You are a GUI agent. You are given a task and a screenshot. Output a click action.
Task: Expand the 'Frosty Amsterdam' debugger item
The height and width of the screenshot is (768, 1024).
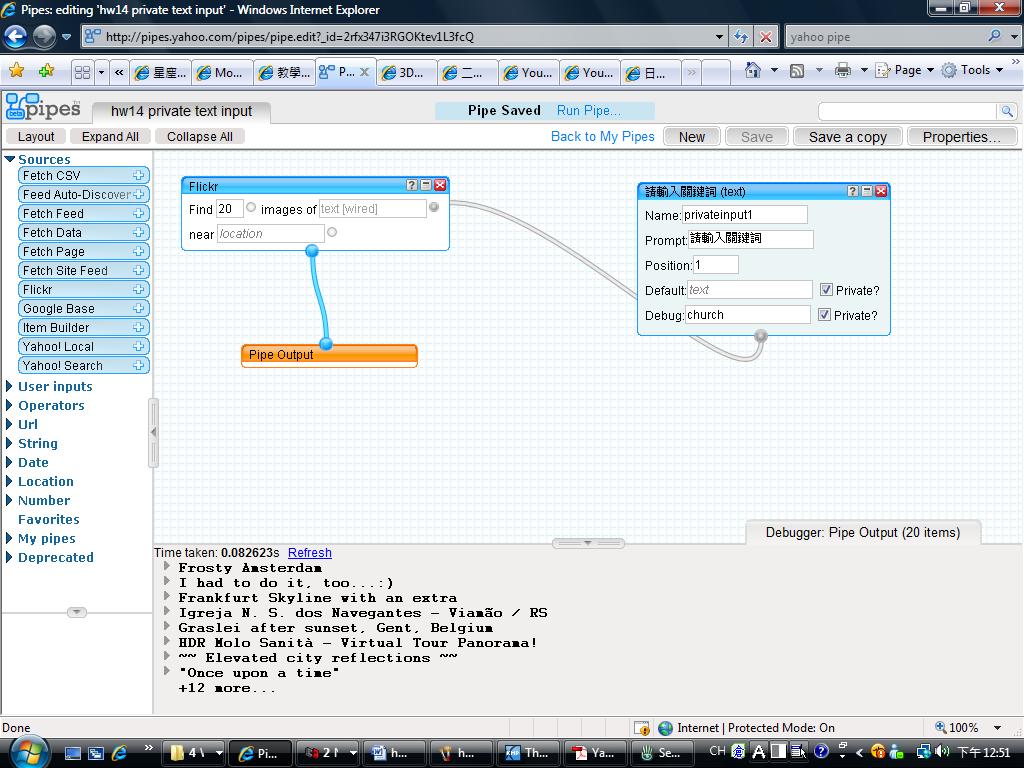pos(167,566)
